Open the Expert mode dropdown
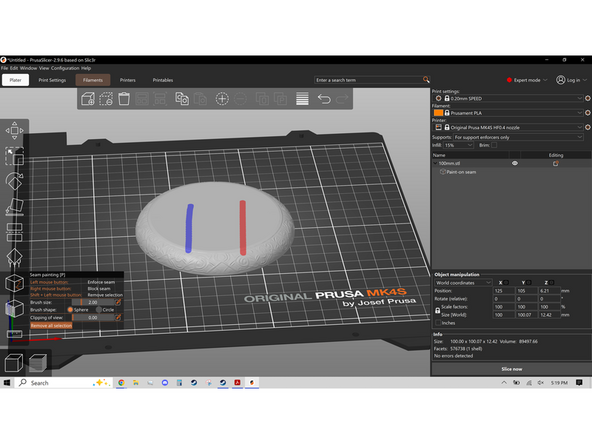The width and height of the screenshot is (592, 444). click(x=527, y=80)
